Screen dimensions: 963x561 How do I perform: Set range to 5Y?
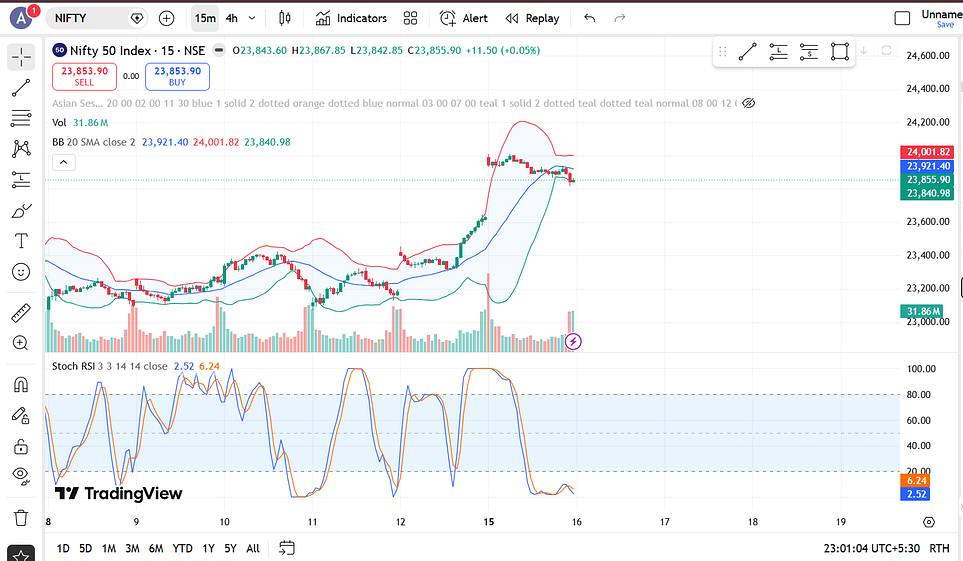(x=230, y=548)
